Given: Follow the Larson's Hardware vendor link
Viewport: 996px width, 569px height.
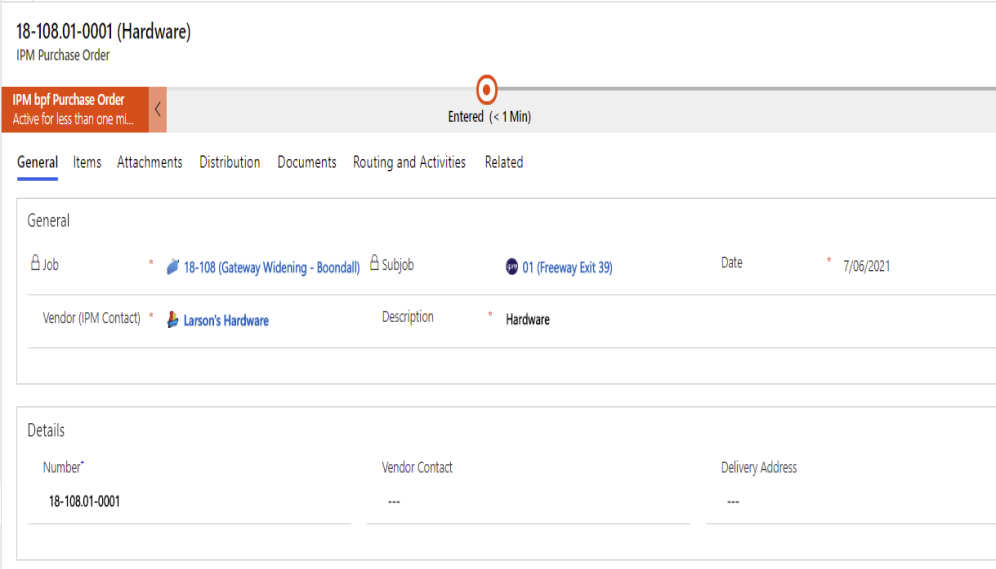Looking at the screenshot, I should point(226,321).
